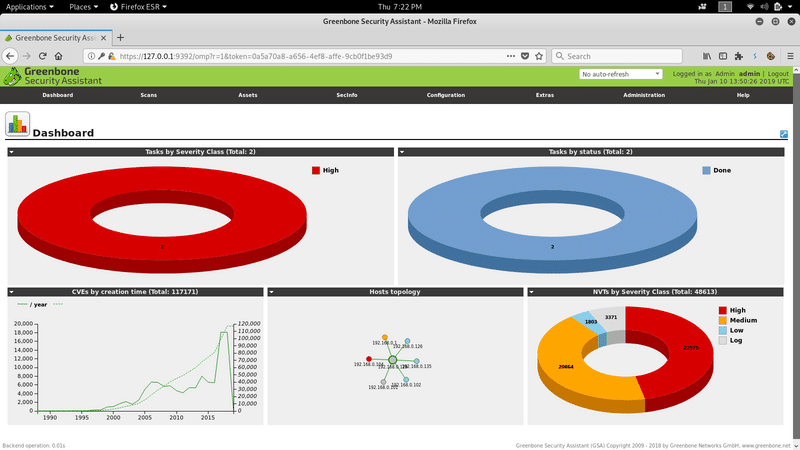The width and height of the screenshot is (800, 450).
Task: Open the Configuration menu
Action: 445,95
